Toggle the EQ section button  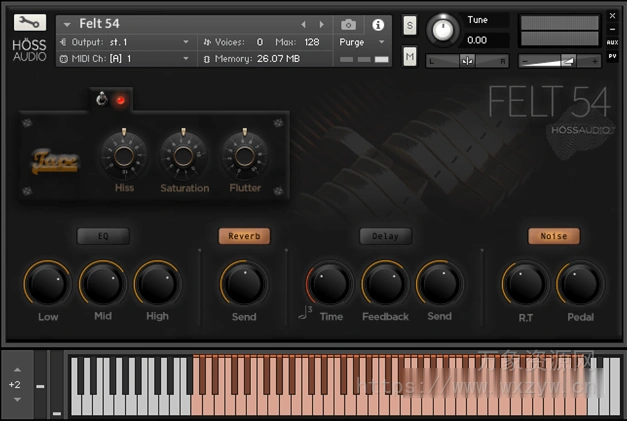click(x=103, y=236)
